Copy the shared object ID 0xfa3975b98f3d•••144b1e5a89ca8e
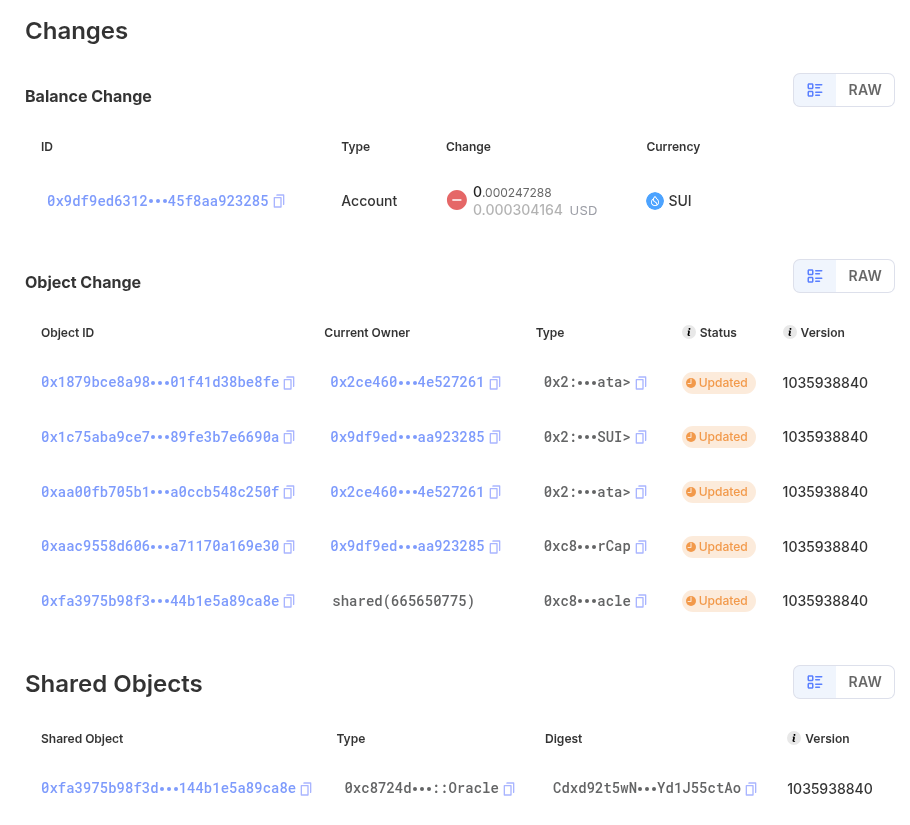The image size is (910, 825). click(x=306, y=789)
